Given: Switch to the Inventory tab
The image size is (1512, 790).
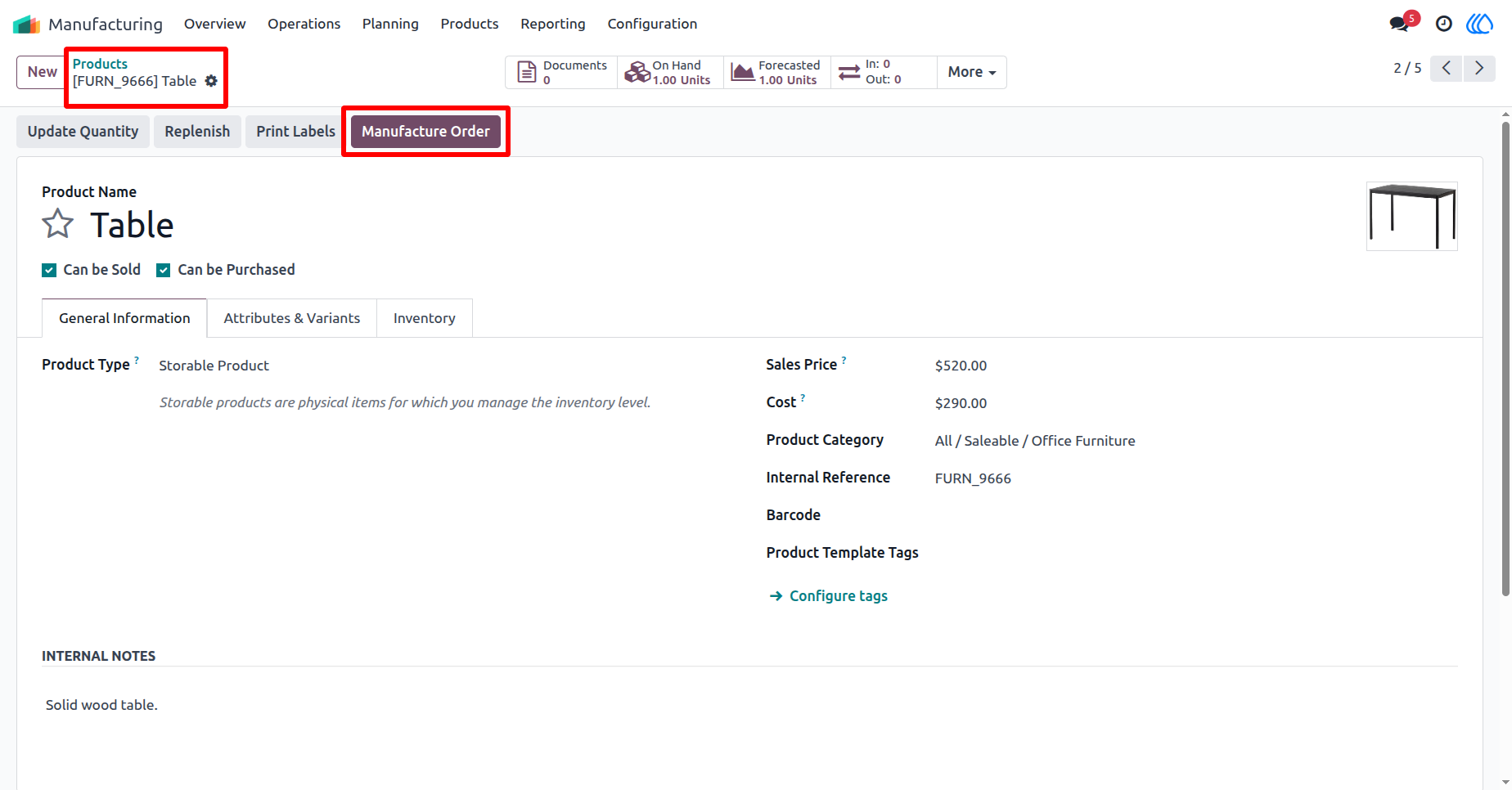Looking at the screenshot, I should tap(425, 318).
